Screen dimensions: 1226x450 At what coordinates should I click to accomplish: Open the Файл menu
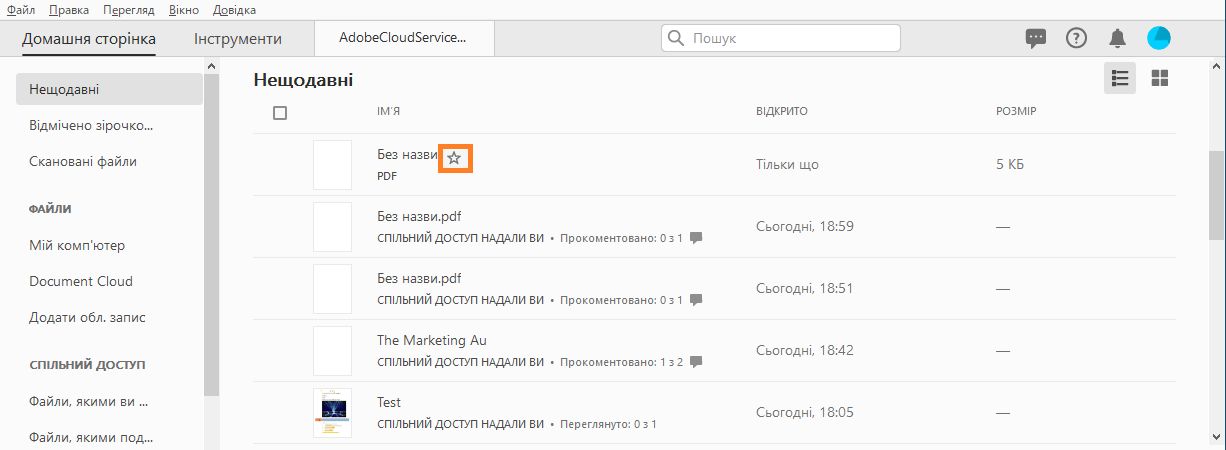point(21,10)
